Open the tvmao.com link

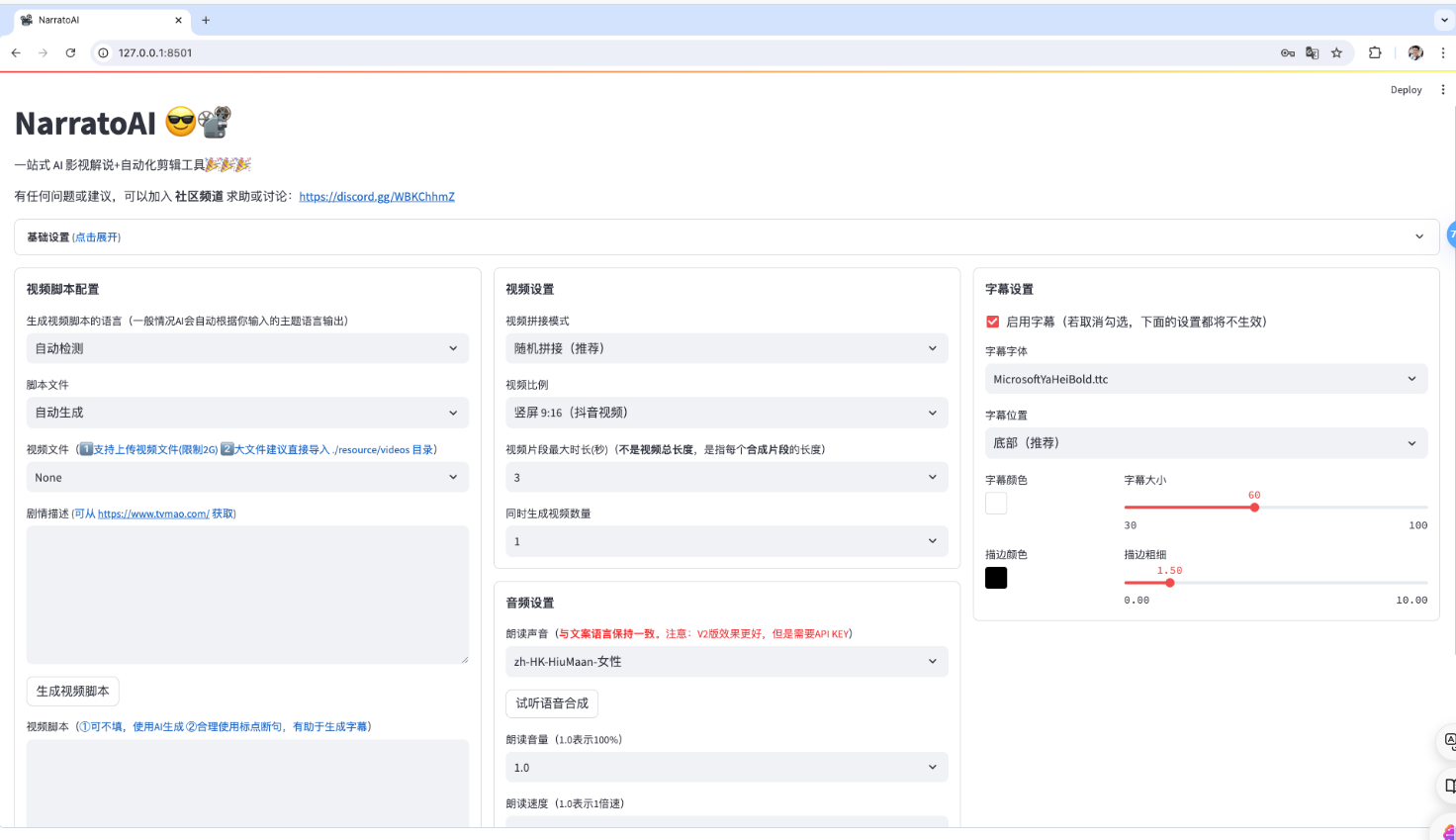point(153,514)
